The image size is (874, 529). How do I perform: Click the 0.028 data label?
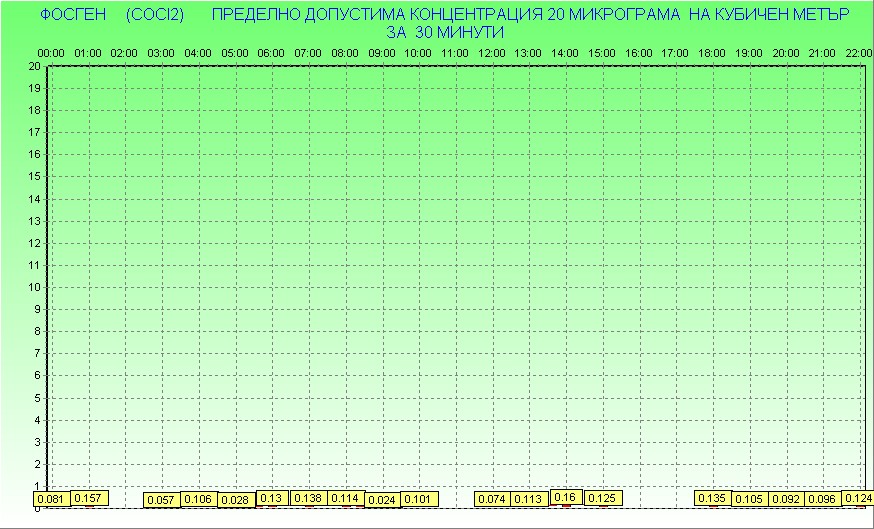coord(236,500)
